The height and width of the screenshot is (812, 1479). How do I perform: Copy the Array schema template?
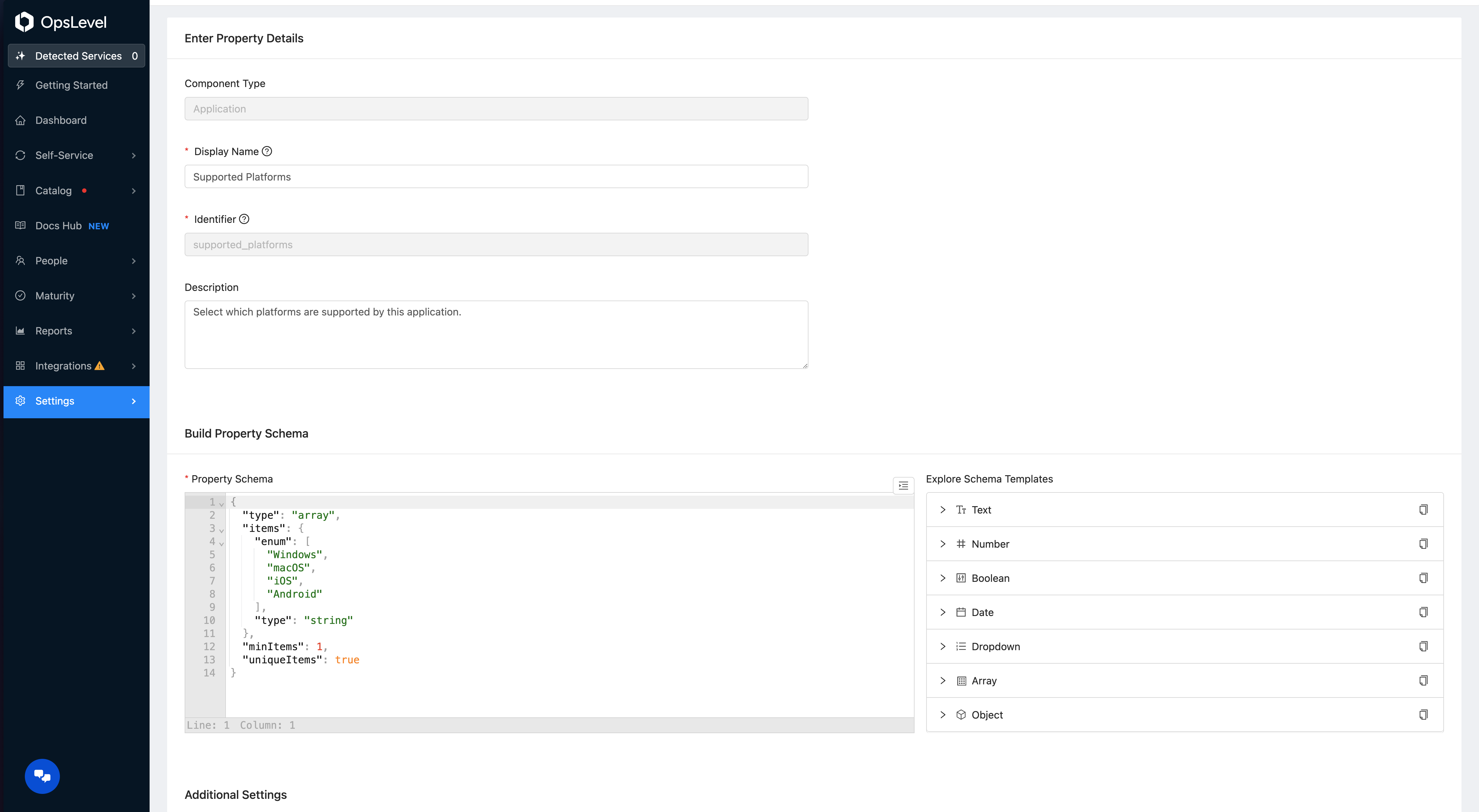pos(1423,681)
